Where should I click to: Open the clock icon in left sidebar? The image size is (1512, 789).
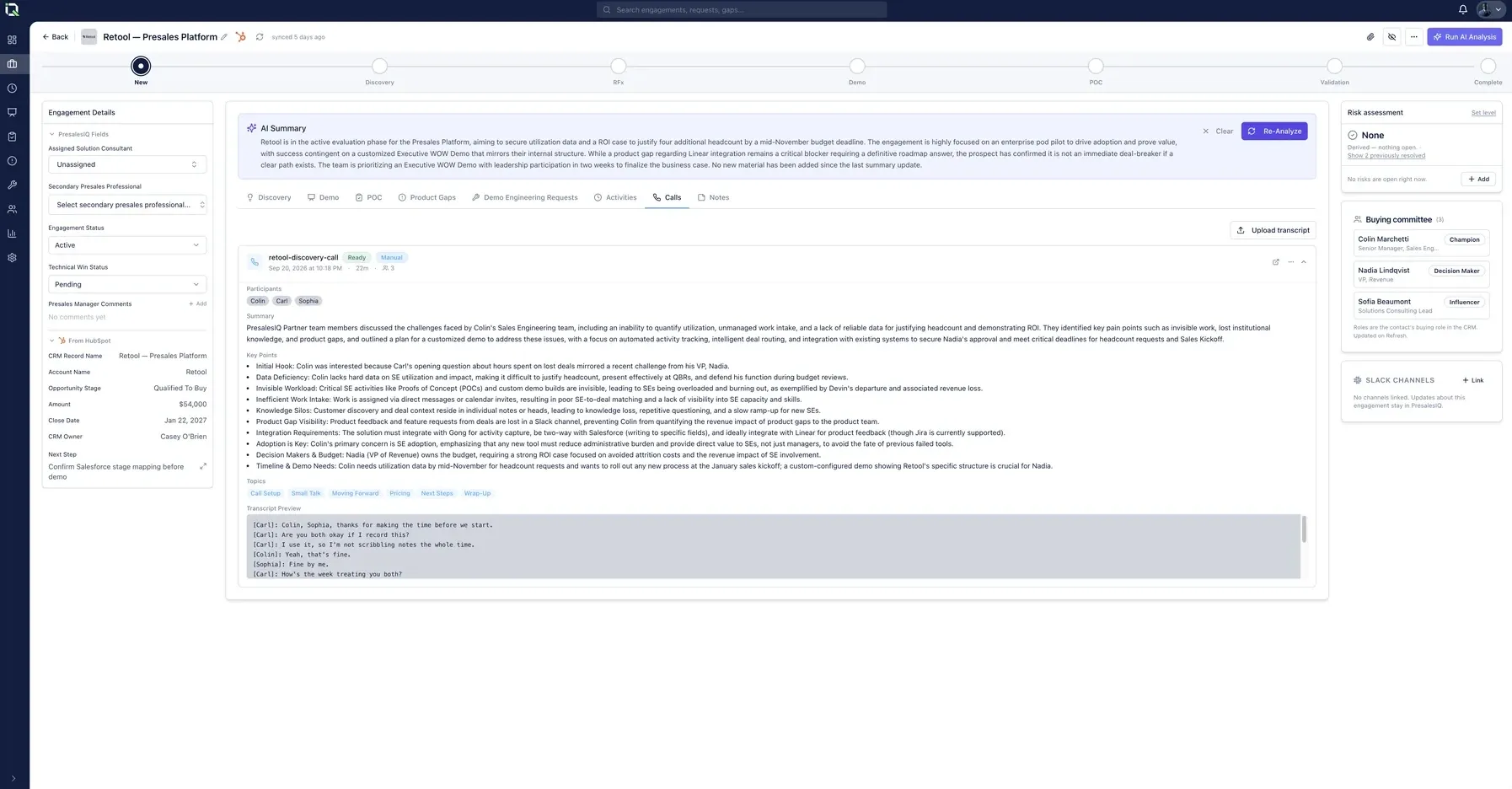tap(12, 88)
